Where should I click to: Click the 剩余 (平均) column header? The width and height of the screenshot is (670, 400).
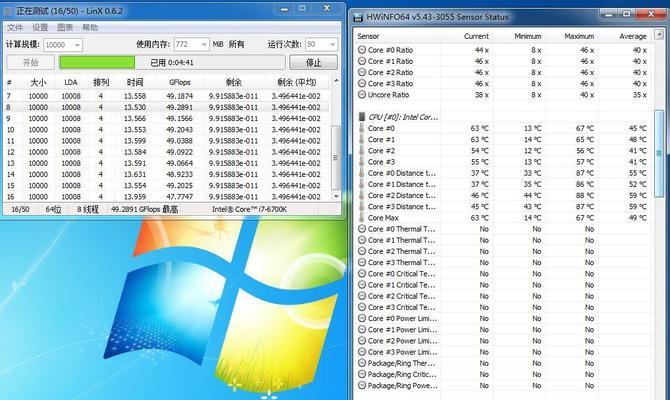pyautogui.click(x=297, y=82)
